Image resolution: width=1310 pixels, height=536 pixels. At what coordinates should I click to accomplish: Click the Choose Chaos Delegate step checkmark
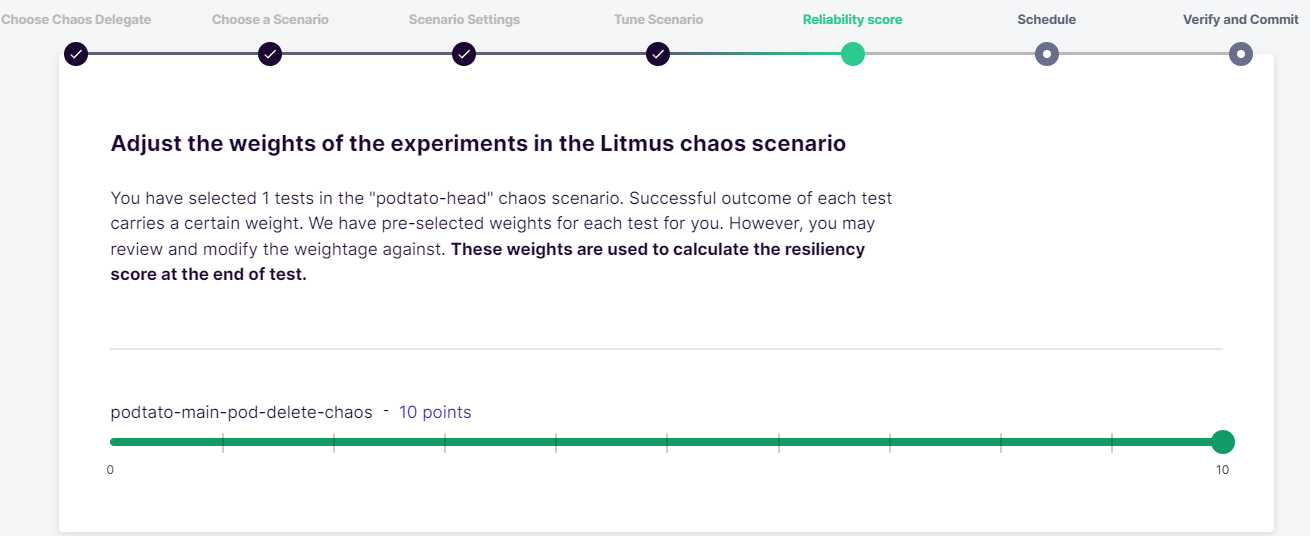(76, 54)
